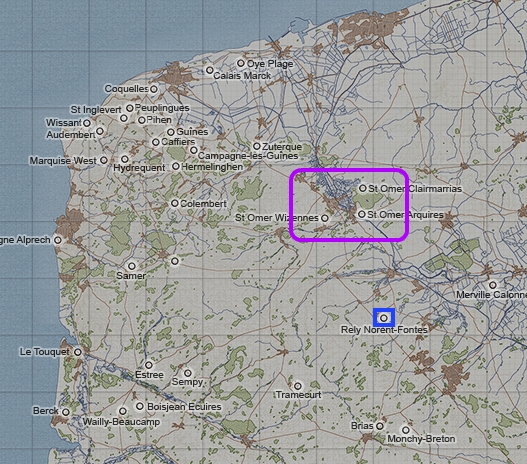Pick the Colembert airfield marker
This screenshot has height=464, width=527.
174,203
